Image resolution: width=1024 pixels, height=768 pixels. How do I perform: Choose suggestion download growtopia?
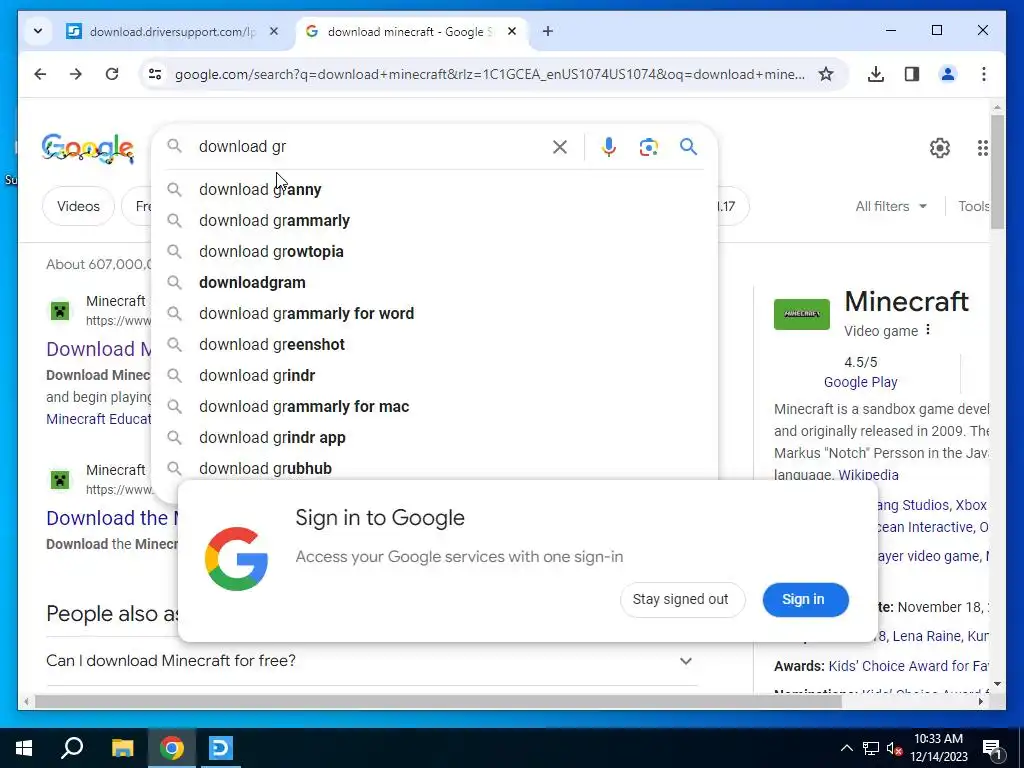coord(434,251)
